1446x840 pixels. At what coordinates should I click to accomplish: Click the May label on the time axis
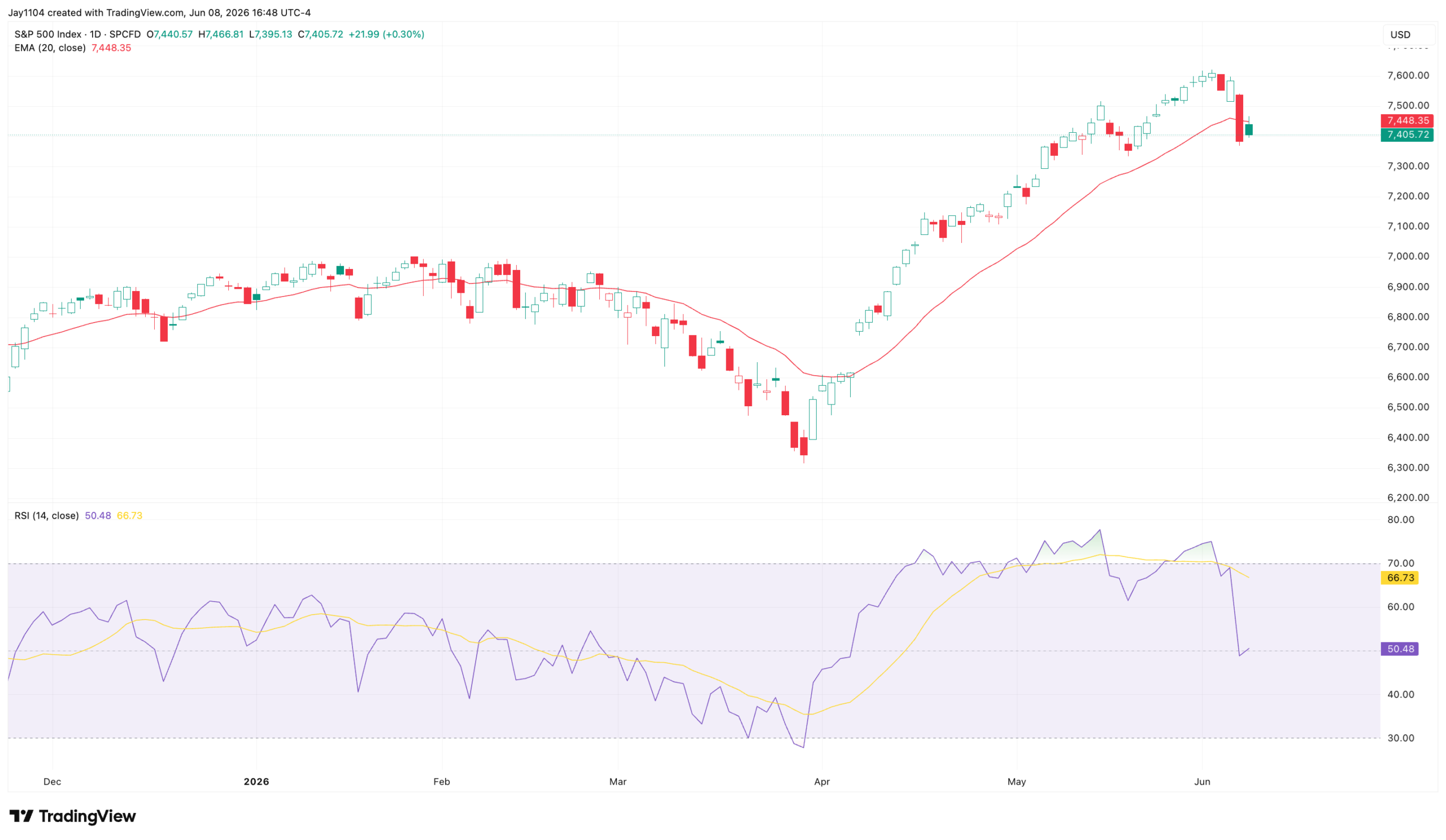pos(1016,781)
